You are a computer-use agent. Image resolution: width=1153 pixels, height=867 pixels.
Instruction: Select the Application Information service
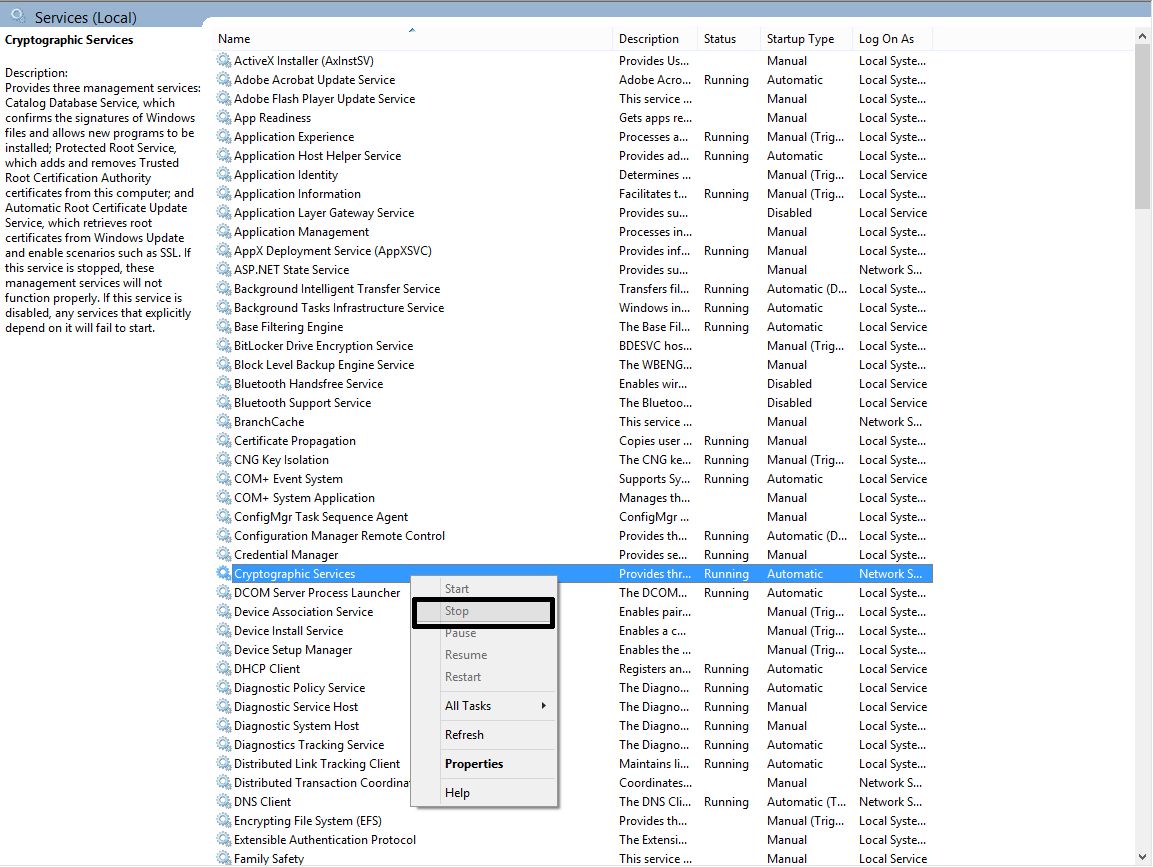574,194
